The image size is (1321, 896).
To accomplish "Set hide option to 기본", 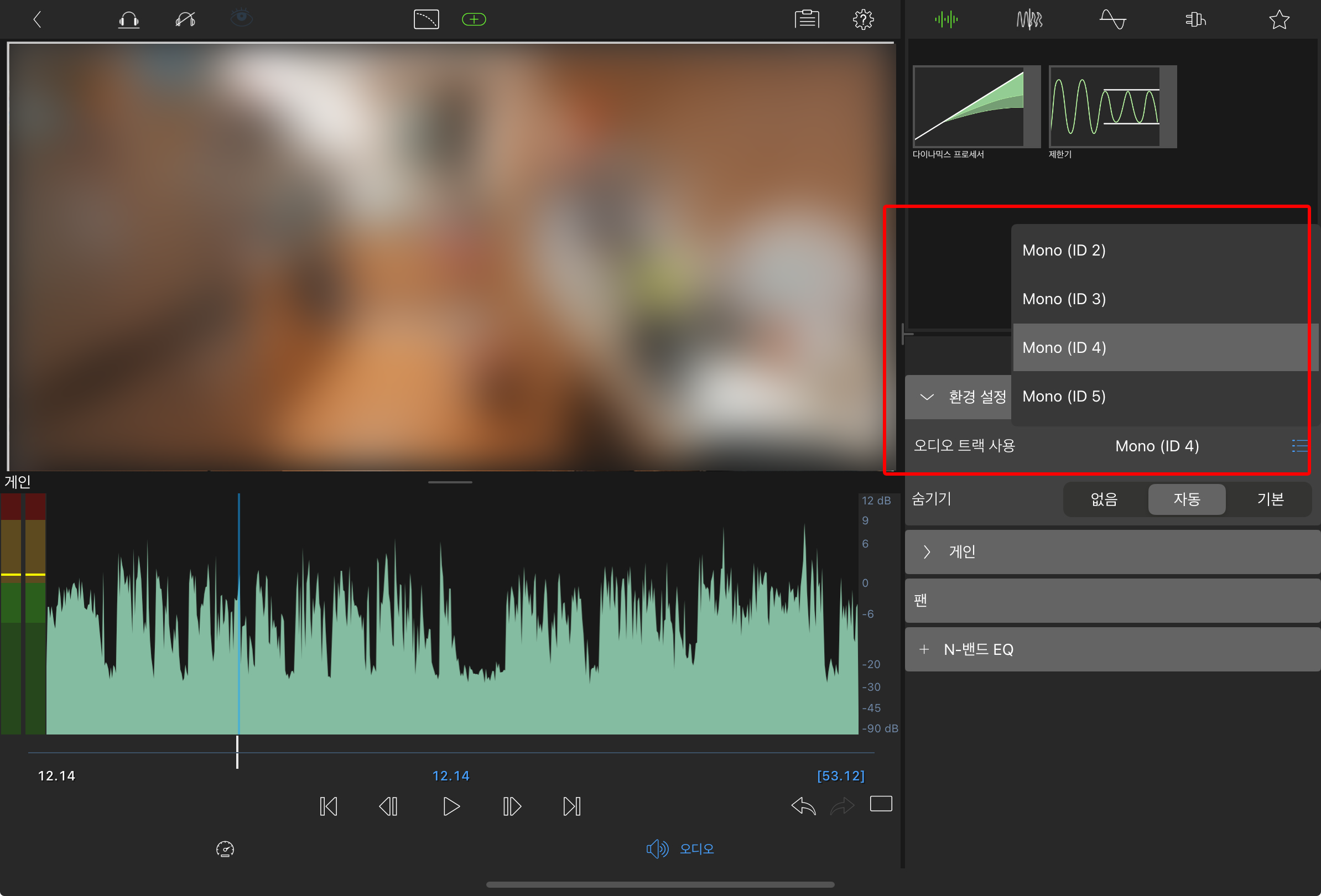I will 1270,499.
